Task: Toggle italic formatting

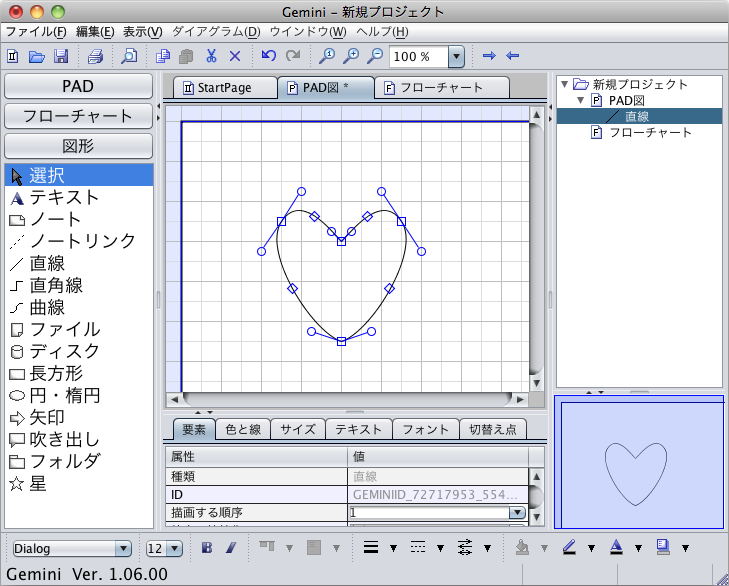Action: click(231, 548)
